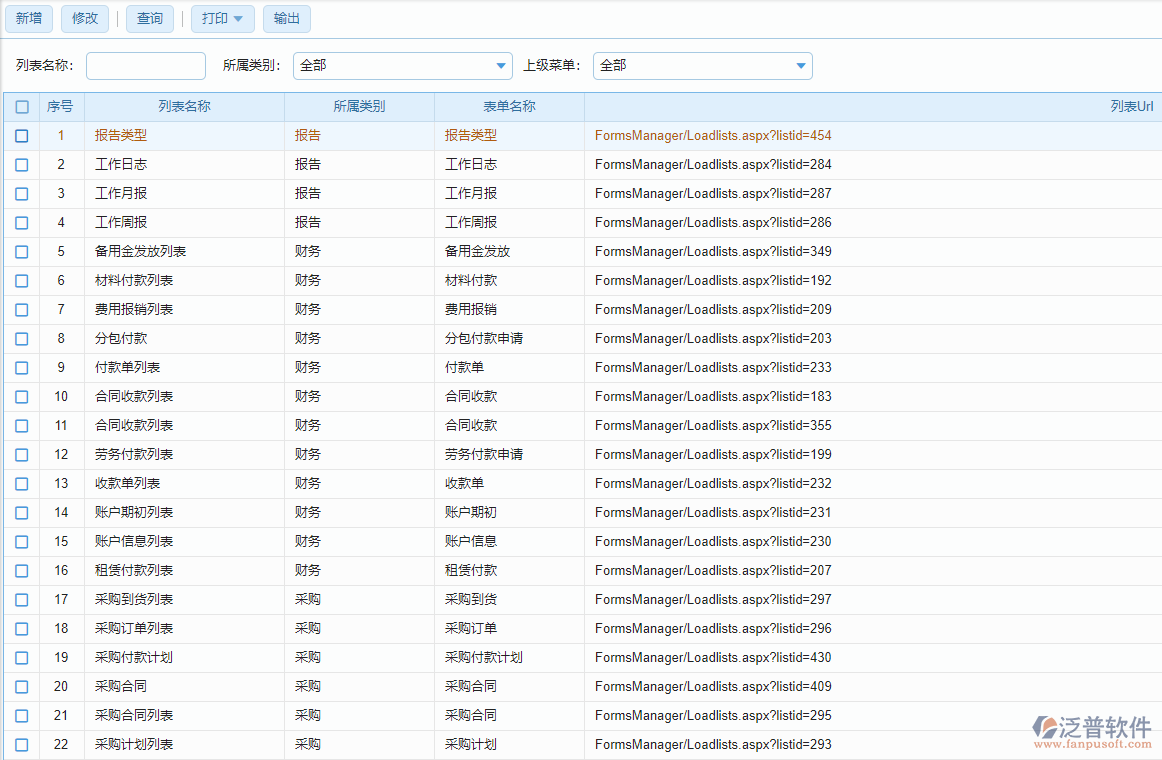Check the select-all checkbox in table header

[x=21, y=106]
